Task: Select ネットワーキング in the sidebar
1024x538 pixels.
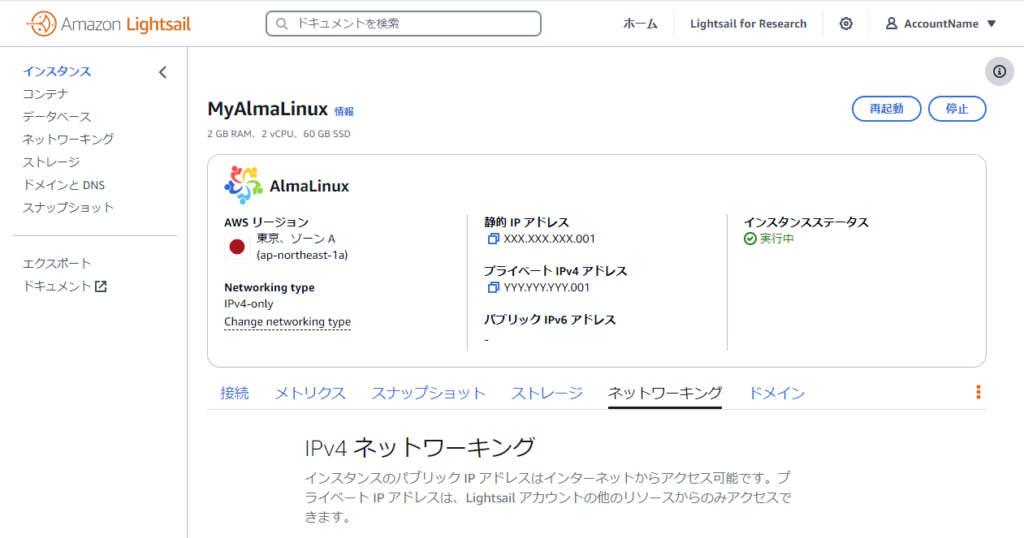Action: point(68,139)
